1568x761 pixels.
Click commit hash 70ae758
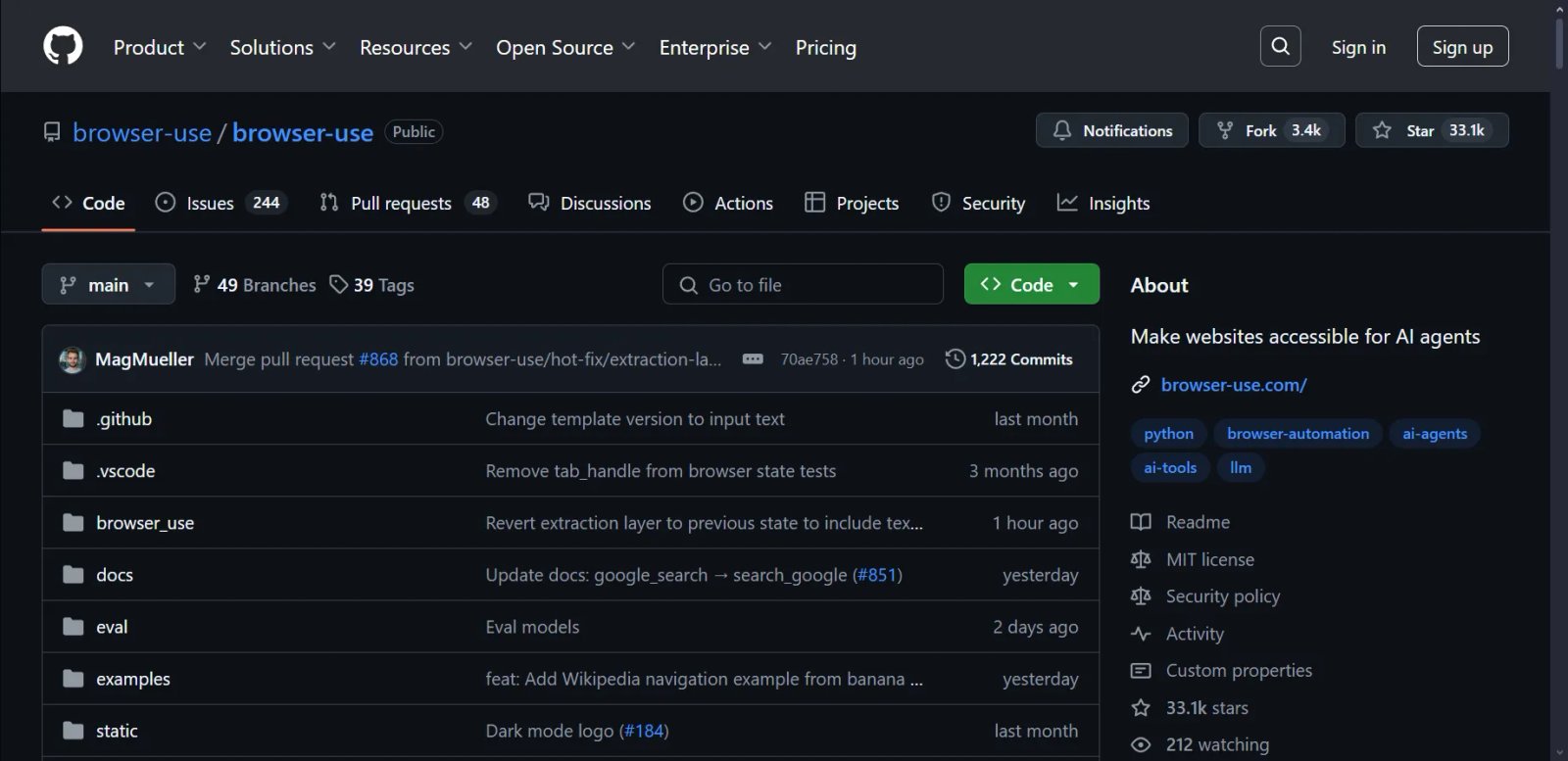[x=809, y=359]
